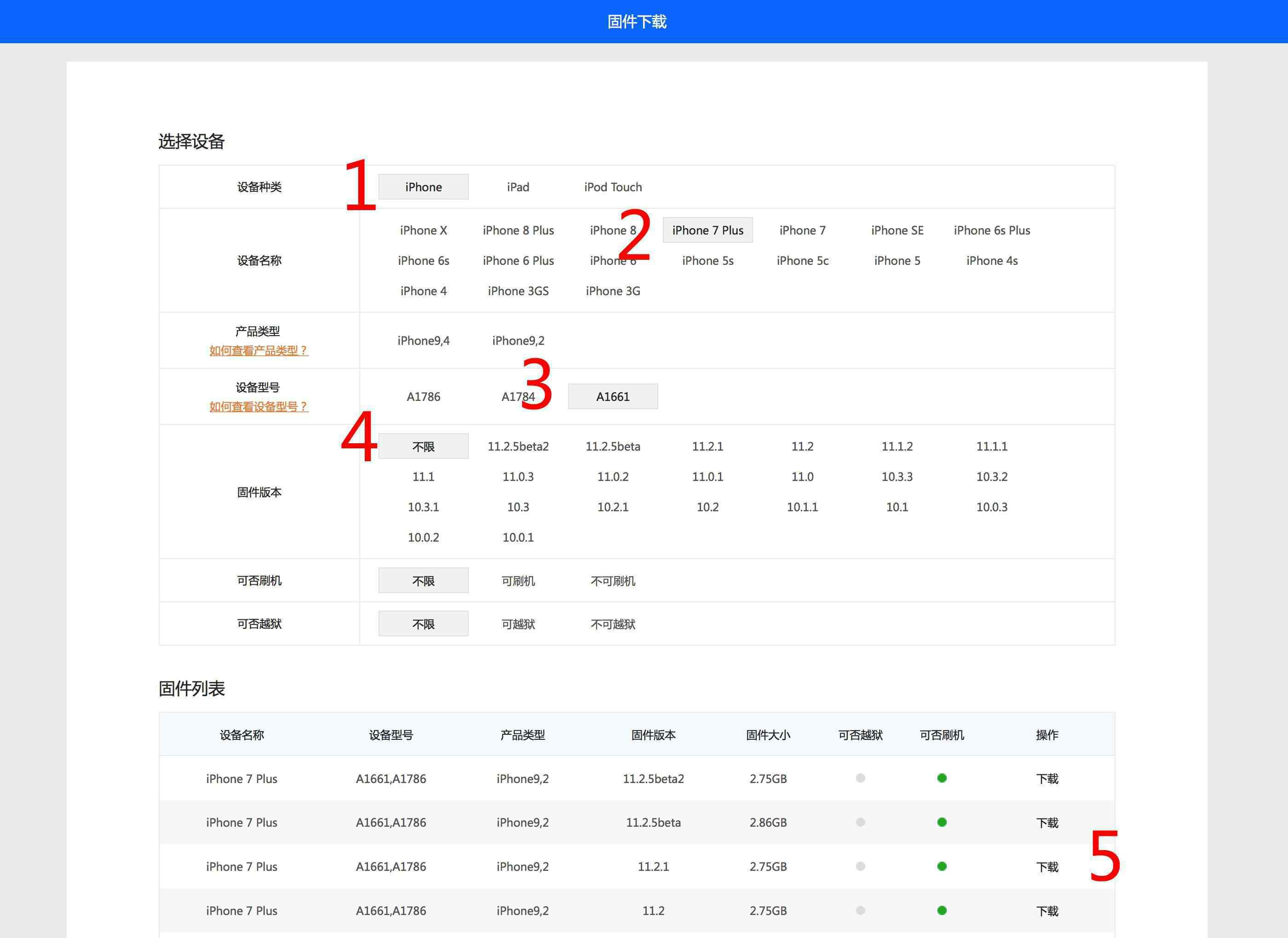Image resolution: width=1288 pixels, height=938 pixels.
Task: Pick iPhone 6s from device names
Action: coord(423,261)
